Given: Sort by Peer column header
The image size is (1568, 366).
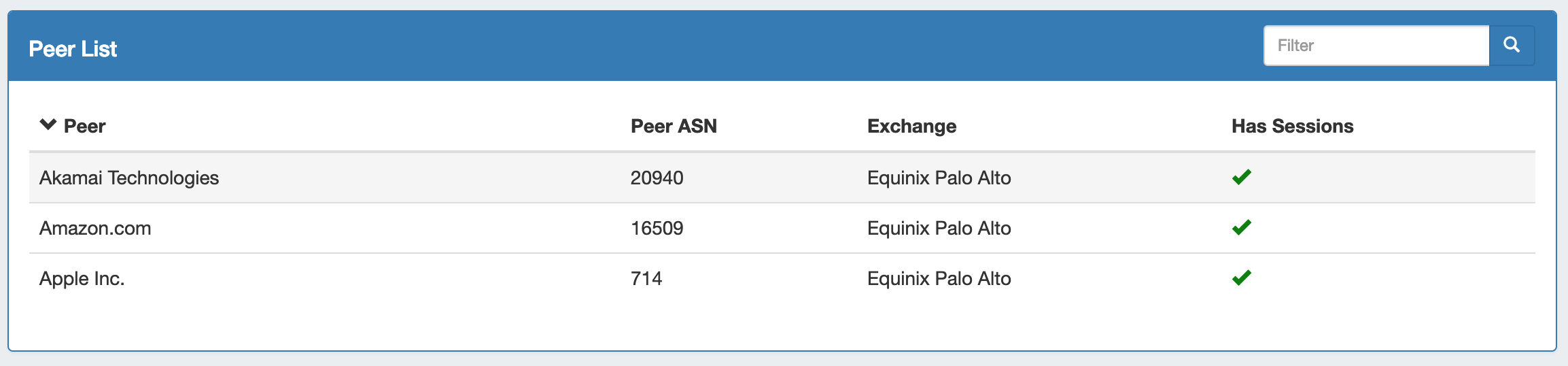Looking at the screenshot, I should pyautogui.click(x=84, y=126).
